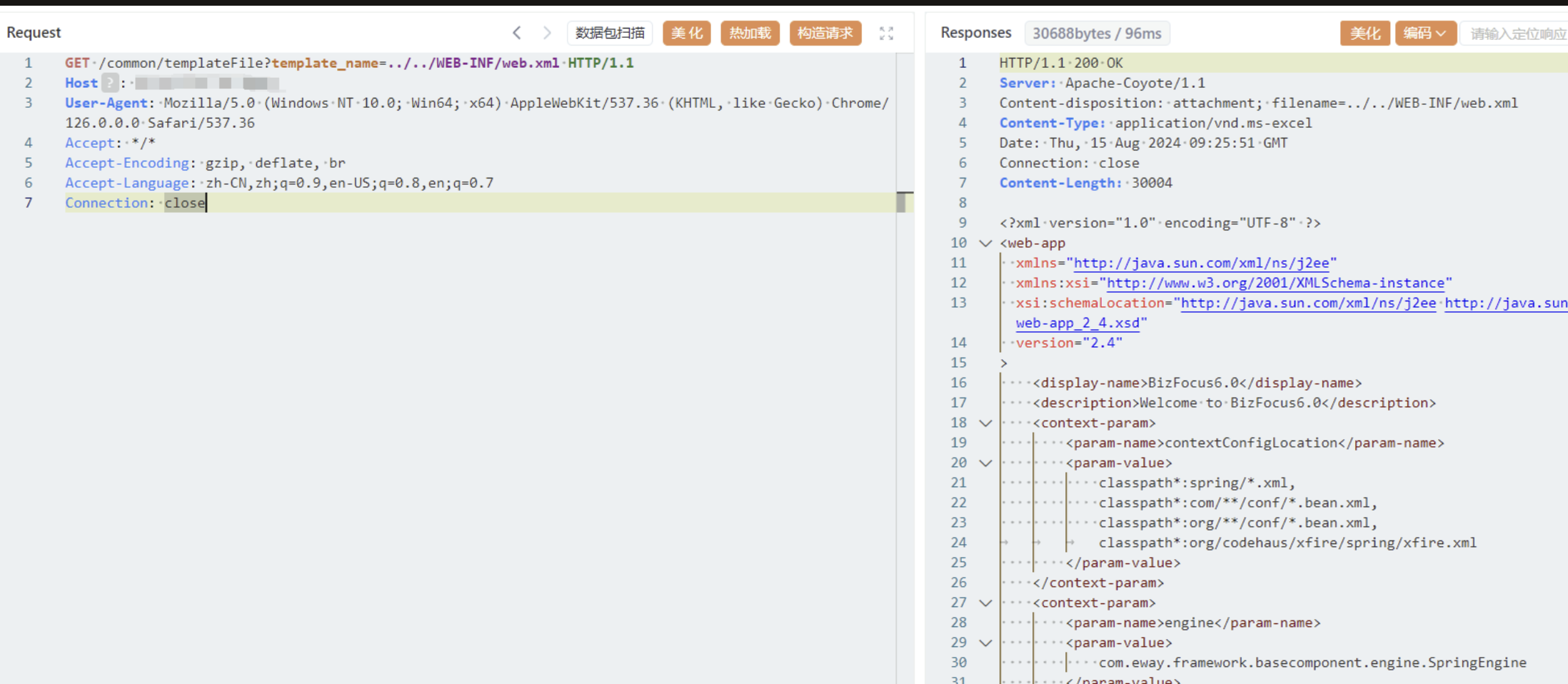Click the User-Agent header name
Image resolution: width=1568 pixels, height=684 pixels.
point(106,103)
